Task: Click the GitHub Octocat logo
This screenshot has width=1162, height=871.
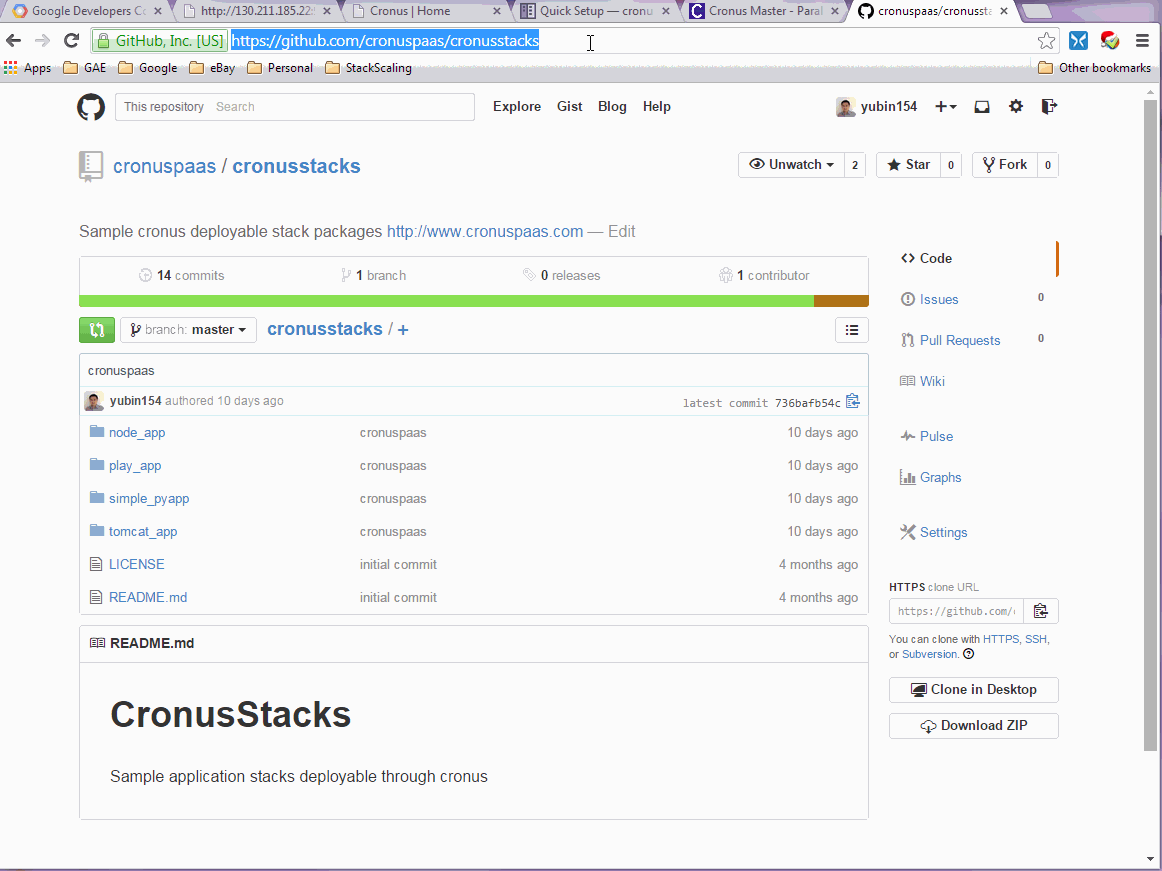Action: pos(91,107)
